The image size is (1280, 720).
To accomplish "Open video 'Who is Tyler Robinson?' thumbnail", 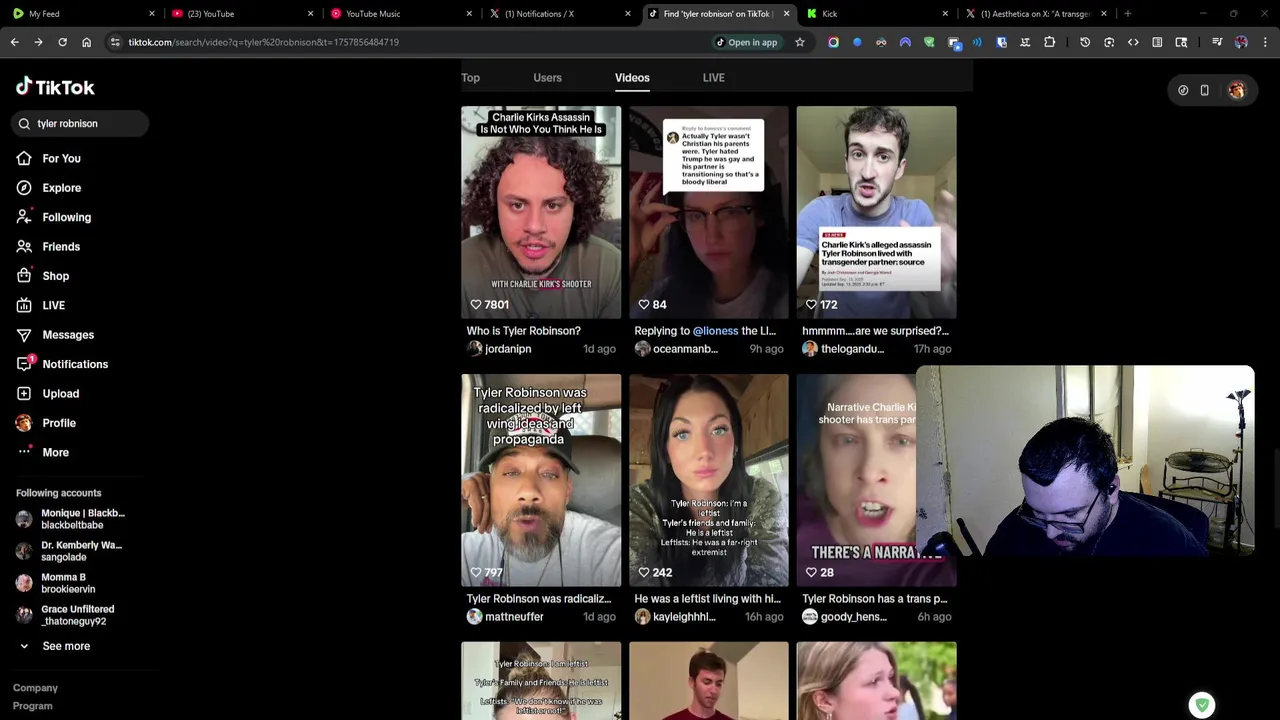I will pyautogui.click(x=541, y=212).
